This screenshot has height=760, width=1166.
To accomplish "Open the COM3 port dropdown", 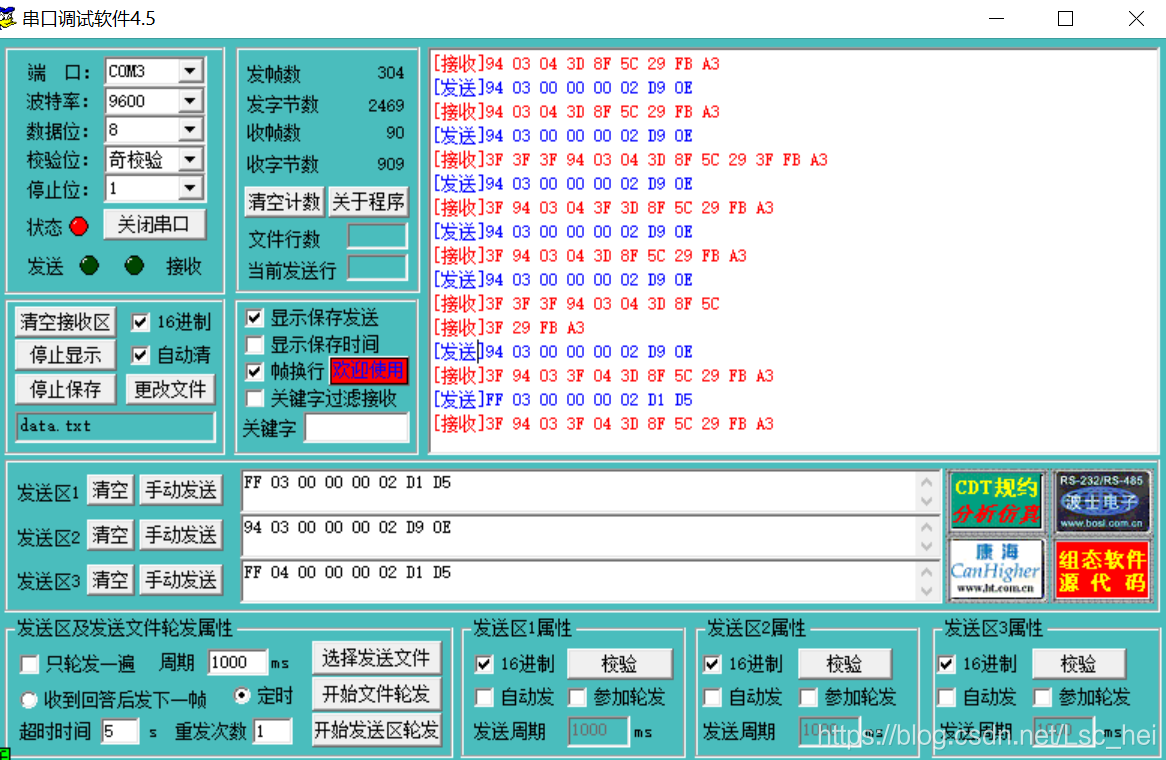I will [190, 70].
